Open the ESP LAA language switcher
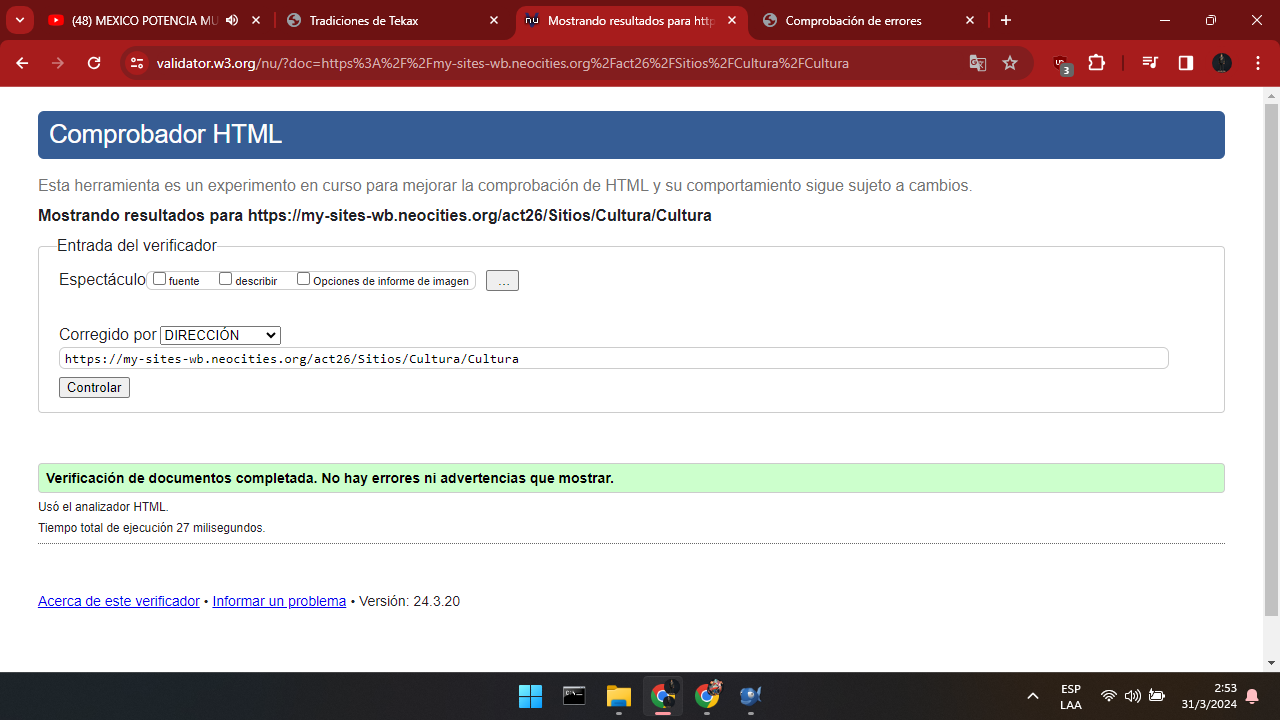This screenshot has height=720, width=1280. click(1071, 697)
